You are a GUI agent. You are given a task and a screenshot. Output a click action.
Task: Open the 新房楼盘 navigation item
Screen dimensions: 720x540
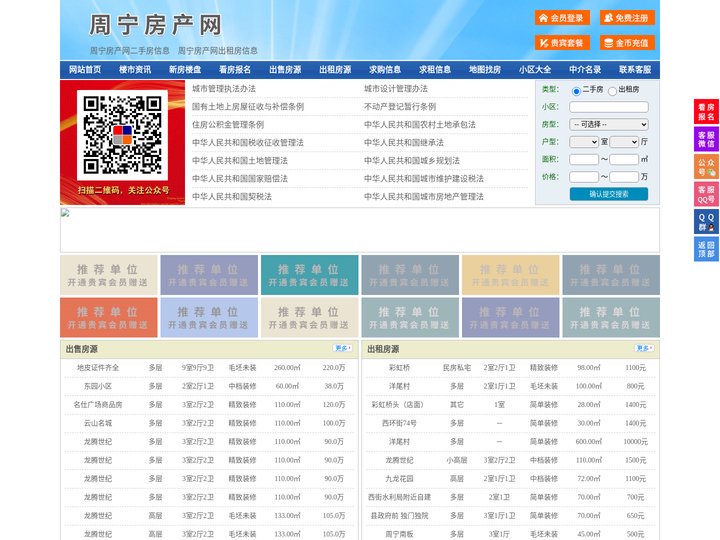(185, 70)
